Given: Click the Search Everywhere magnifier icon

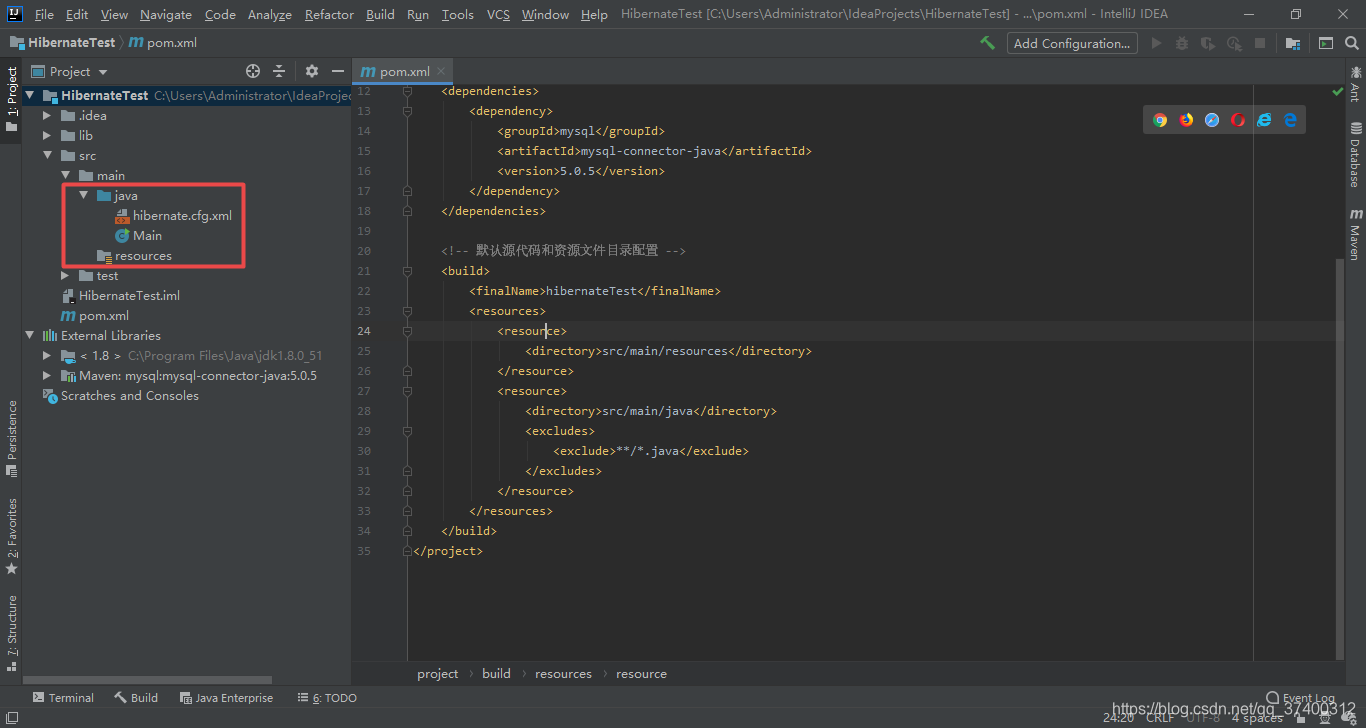Looking at the screenshot, I should point(1352,43).
